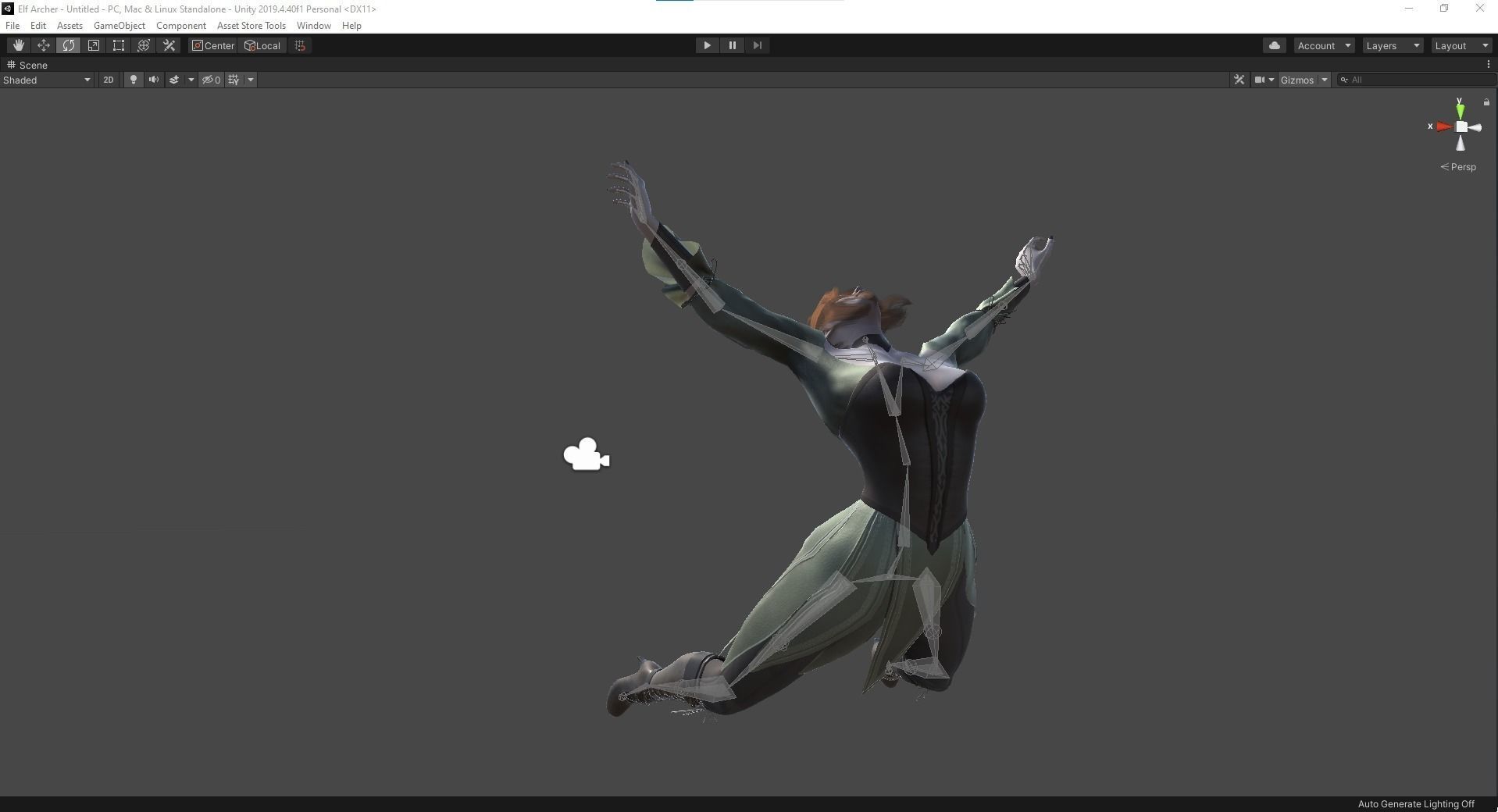
Task: Click the red X axis cone
Action: [x=1443, y=126]
